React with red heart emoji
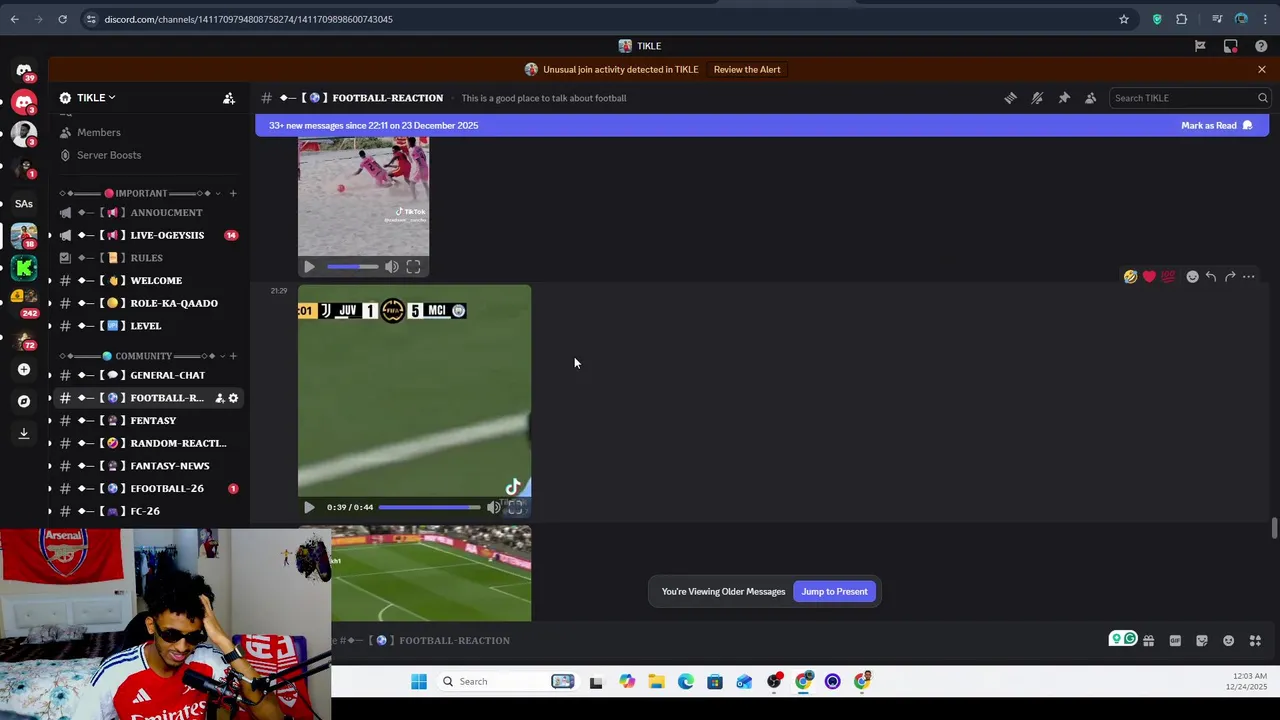 (x=1149, y=277)
